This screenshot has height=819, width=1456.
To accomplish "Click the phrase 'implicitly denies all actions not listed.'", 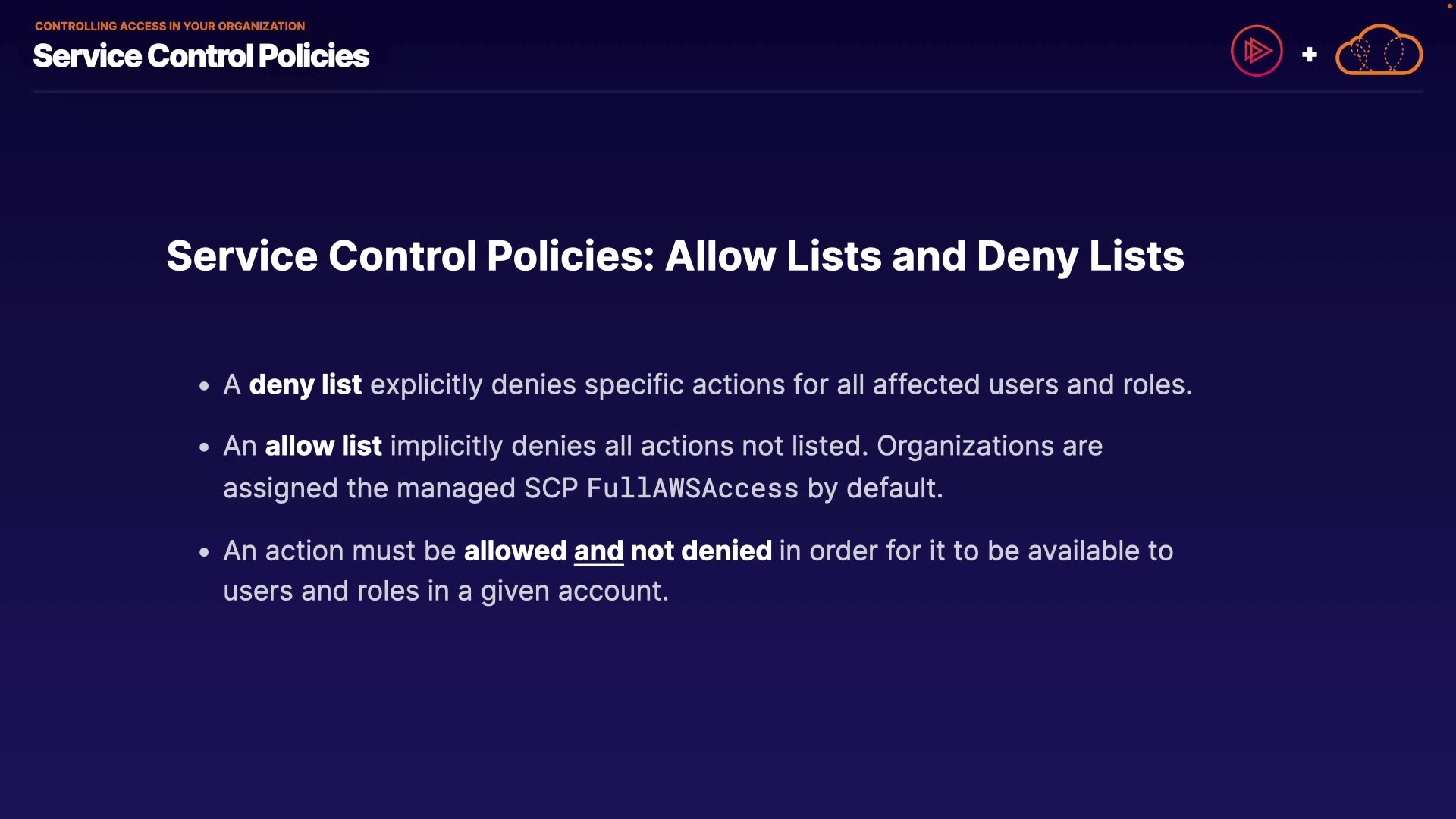I will (x=629, y=446).
